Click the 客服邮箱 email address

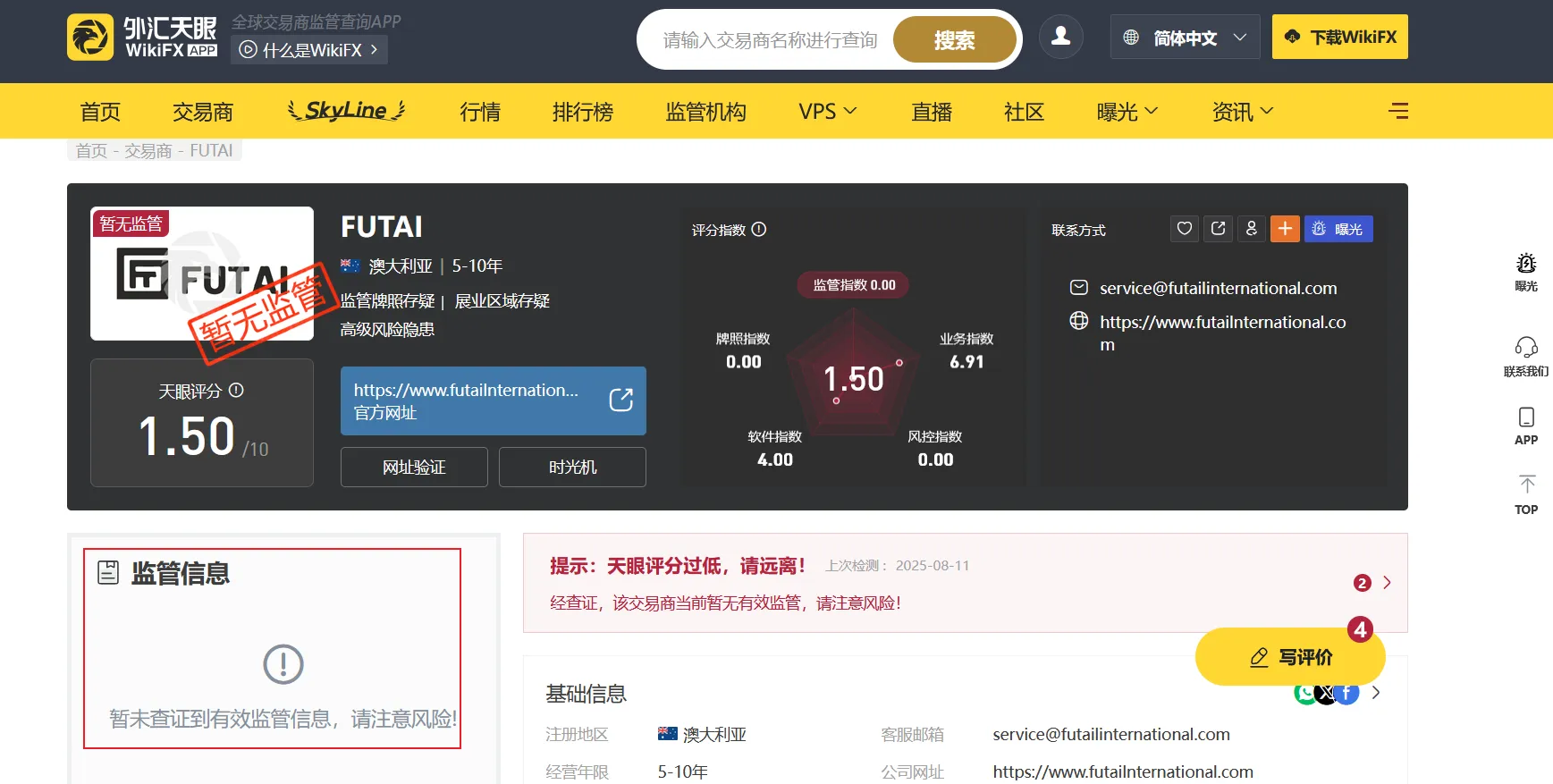click(x=1111, y=734)
